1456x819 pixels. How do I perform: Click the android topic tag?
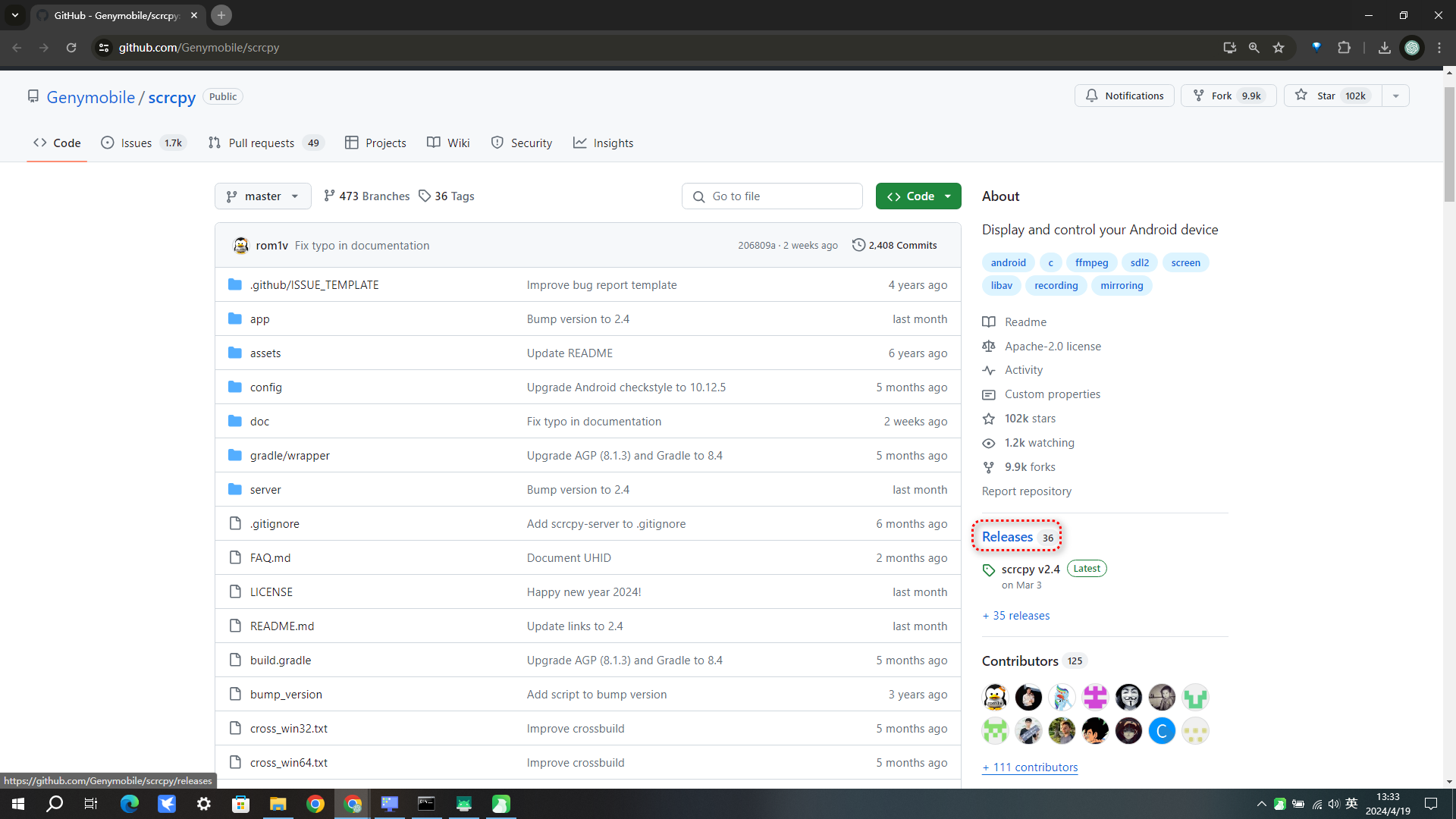[x=1008, y=262]
